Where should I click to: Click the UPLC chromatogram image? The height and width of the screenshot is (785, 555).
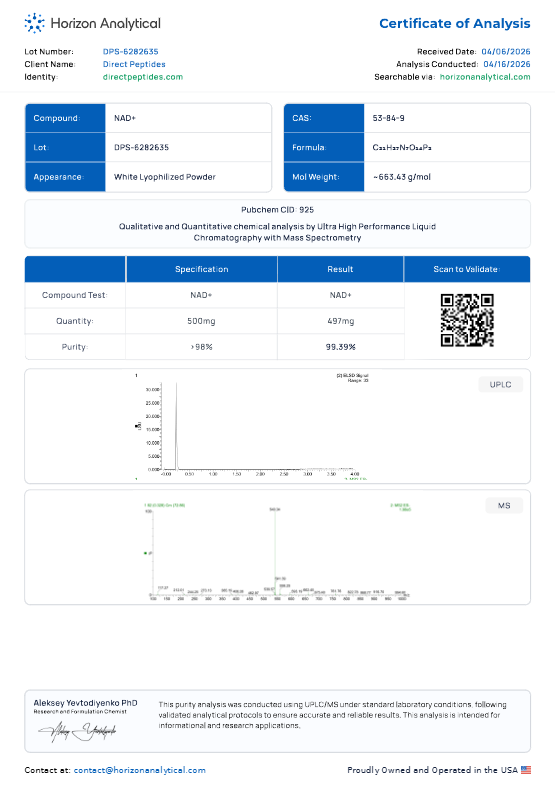pos(253,427)
